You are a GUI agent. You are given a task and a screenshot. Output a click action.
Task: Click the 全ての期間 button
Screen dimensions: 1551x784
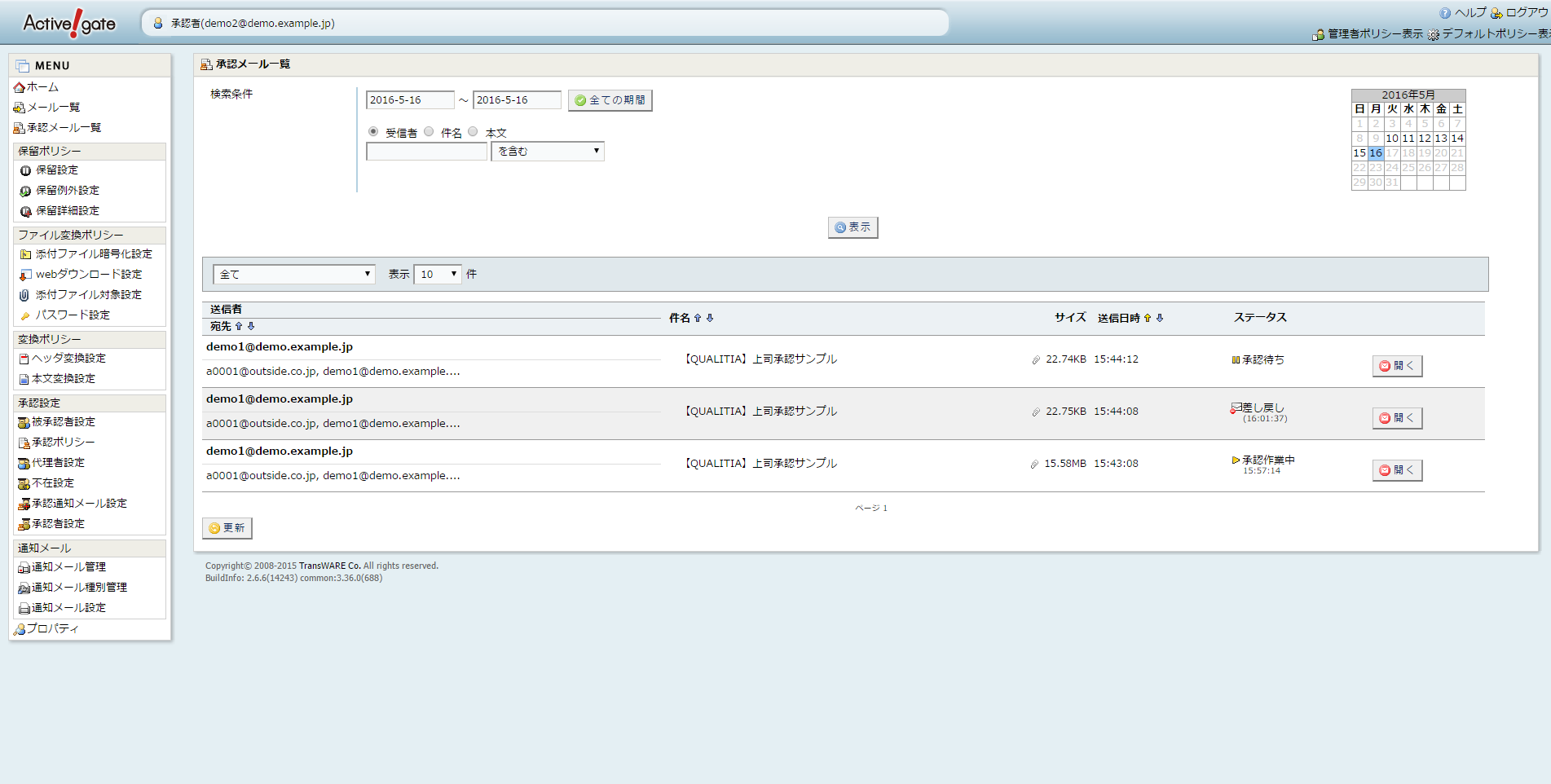pyautogui.click(x=610, y=100)
